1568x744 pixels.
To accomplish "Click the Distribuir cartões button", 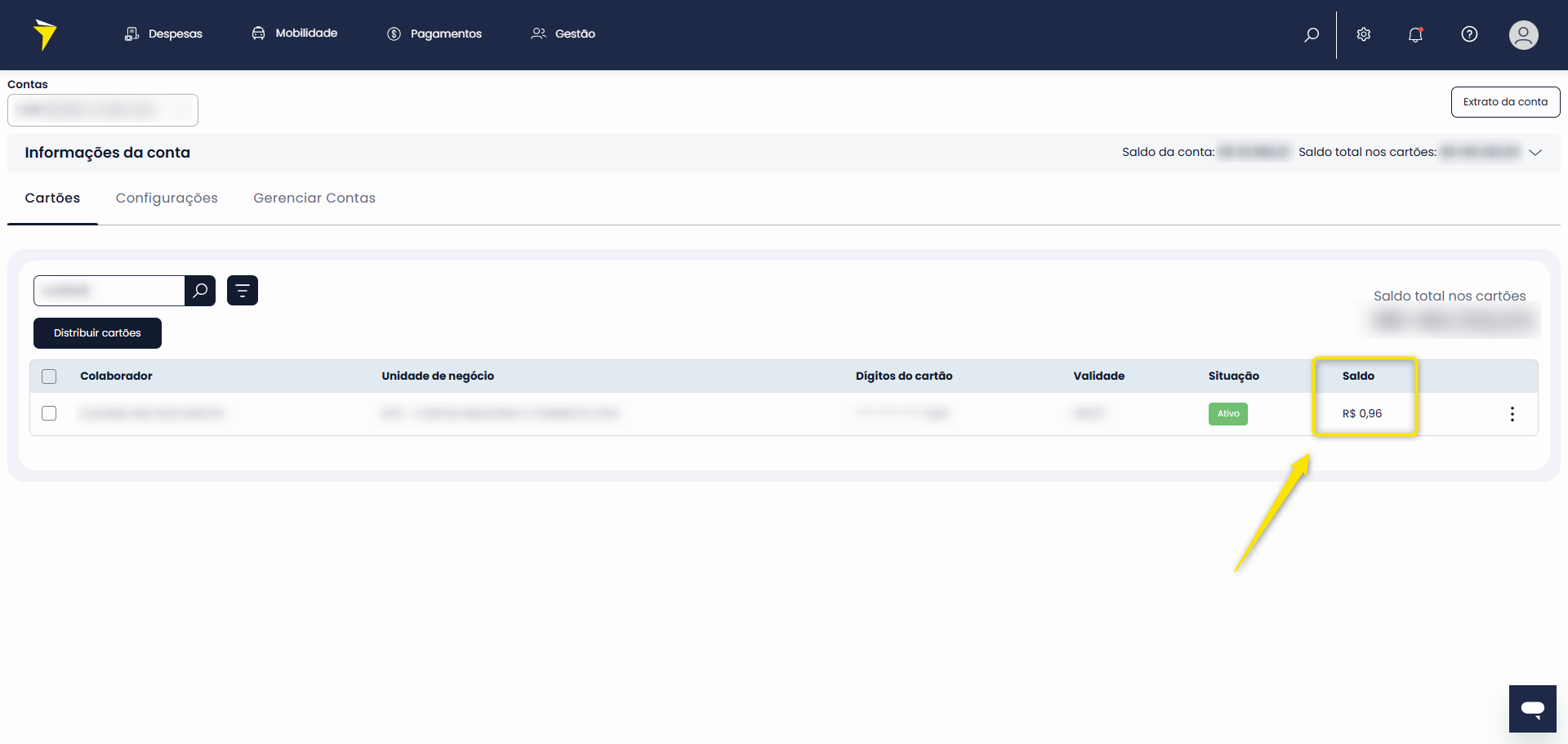I will pyautogui.click(x=97, y=333).
